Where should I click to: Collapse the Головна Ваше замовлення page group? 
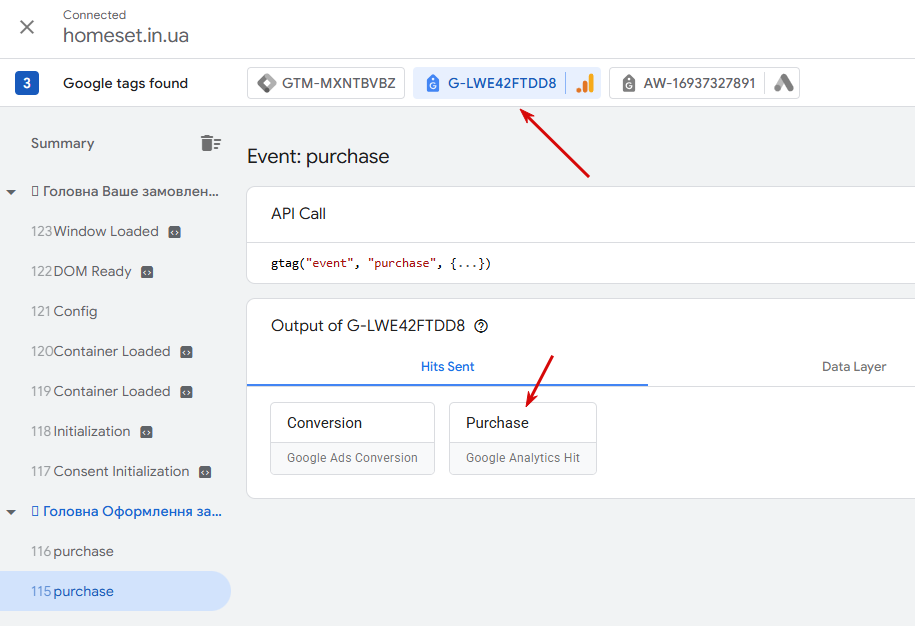click(x=11, y=192)
